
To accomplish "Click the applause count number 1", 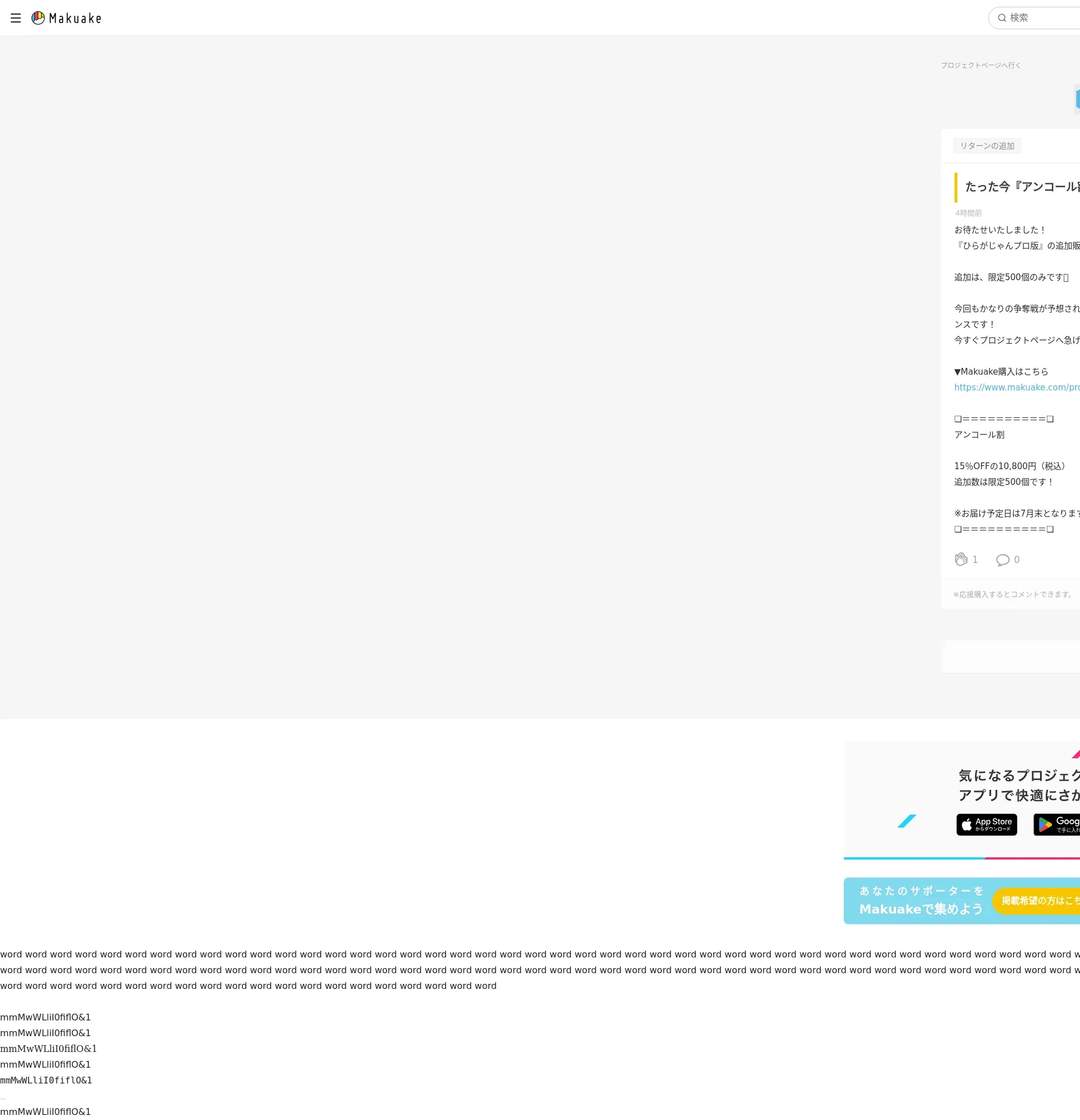I will [975, 560].
